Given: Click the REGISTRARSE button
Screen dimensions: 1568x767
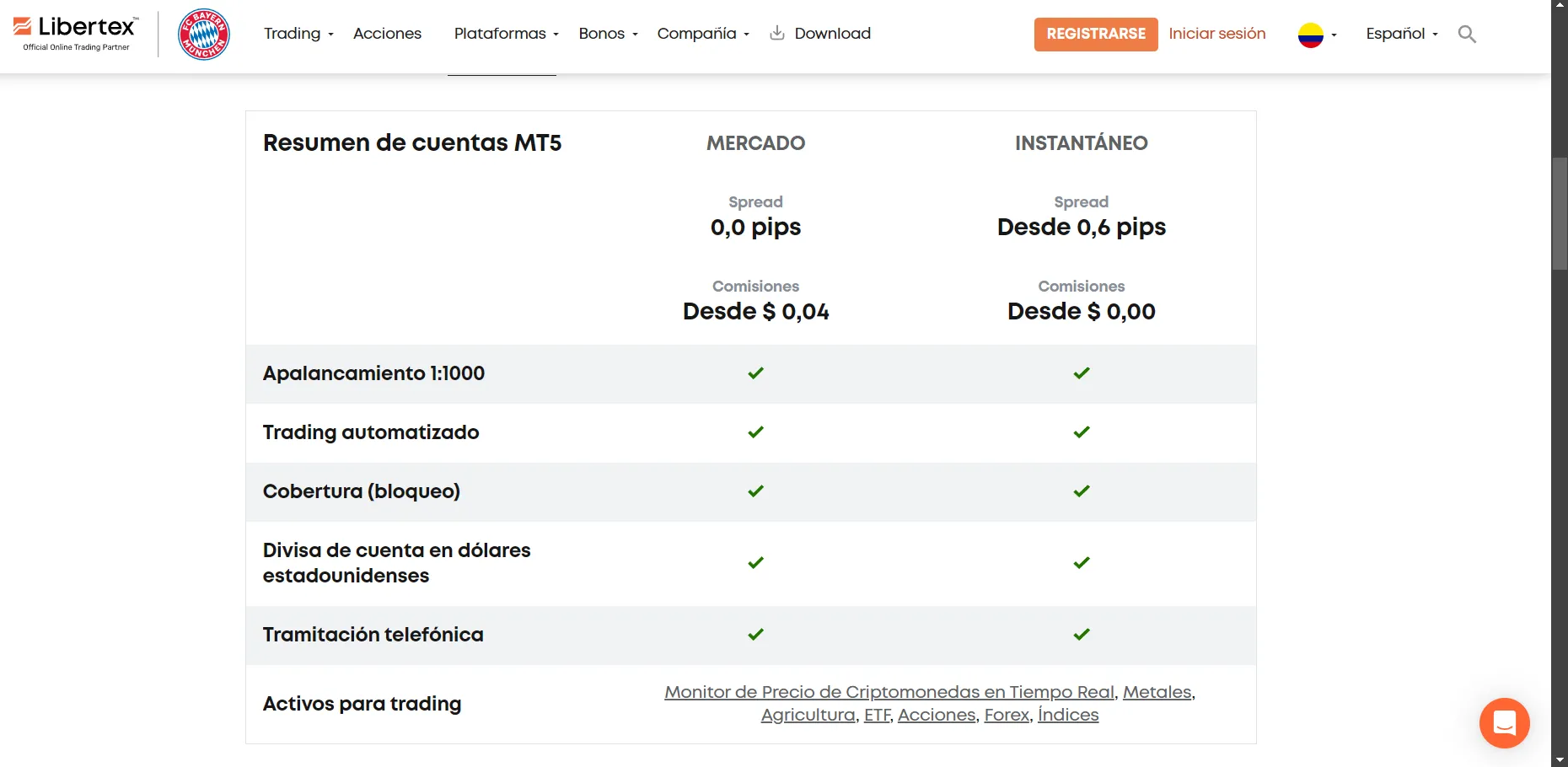Looking at the screenshot, I should tap(1096, 35).
